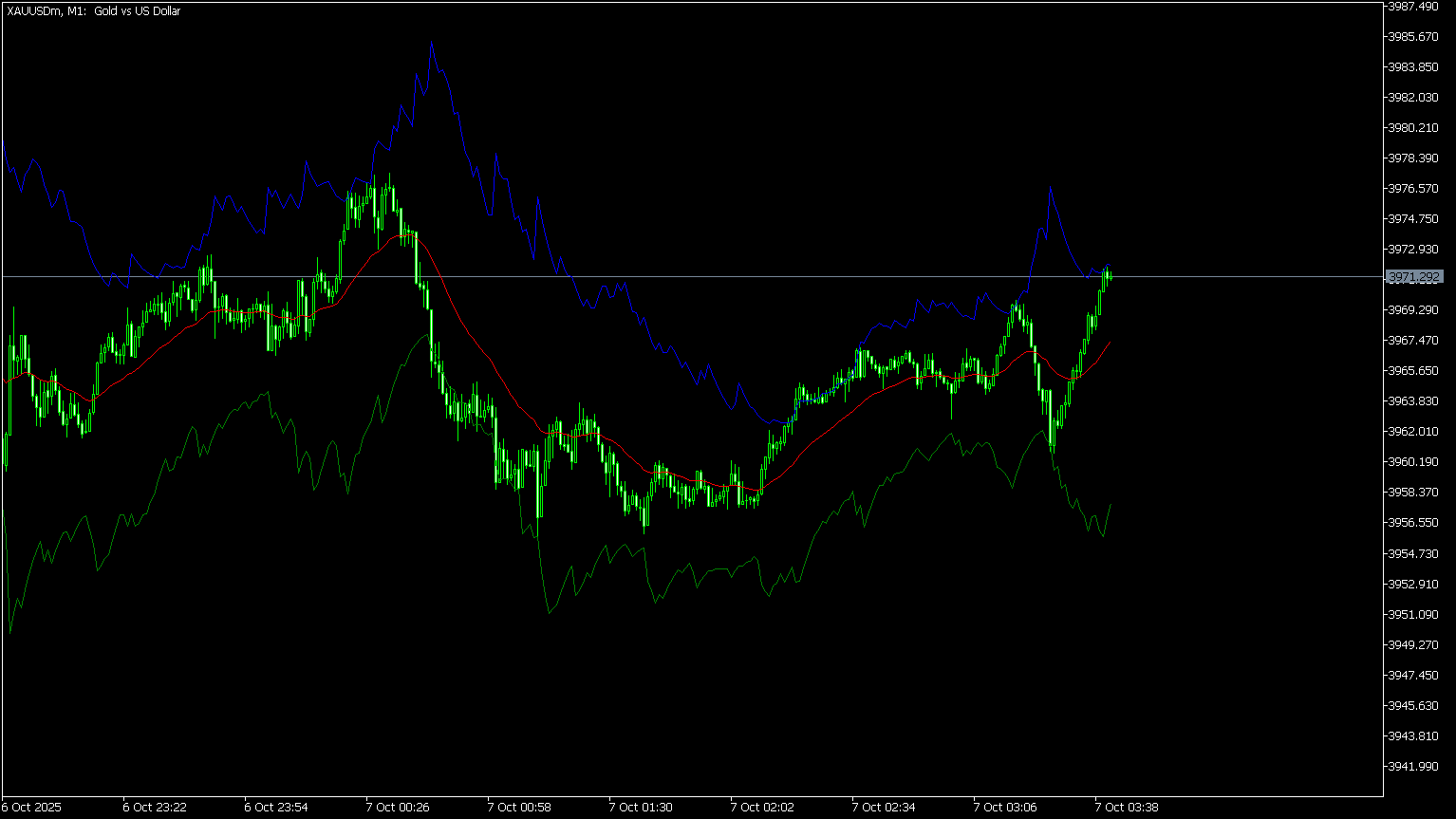
Task: Click the 3987.490 price scale label
Action: tap(1415, 7)
